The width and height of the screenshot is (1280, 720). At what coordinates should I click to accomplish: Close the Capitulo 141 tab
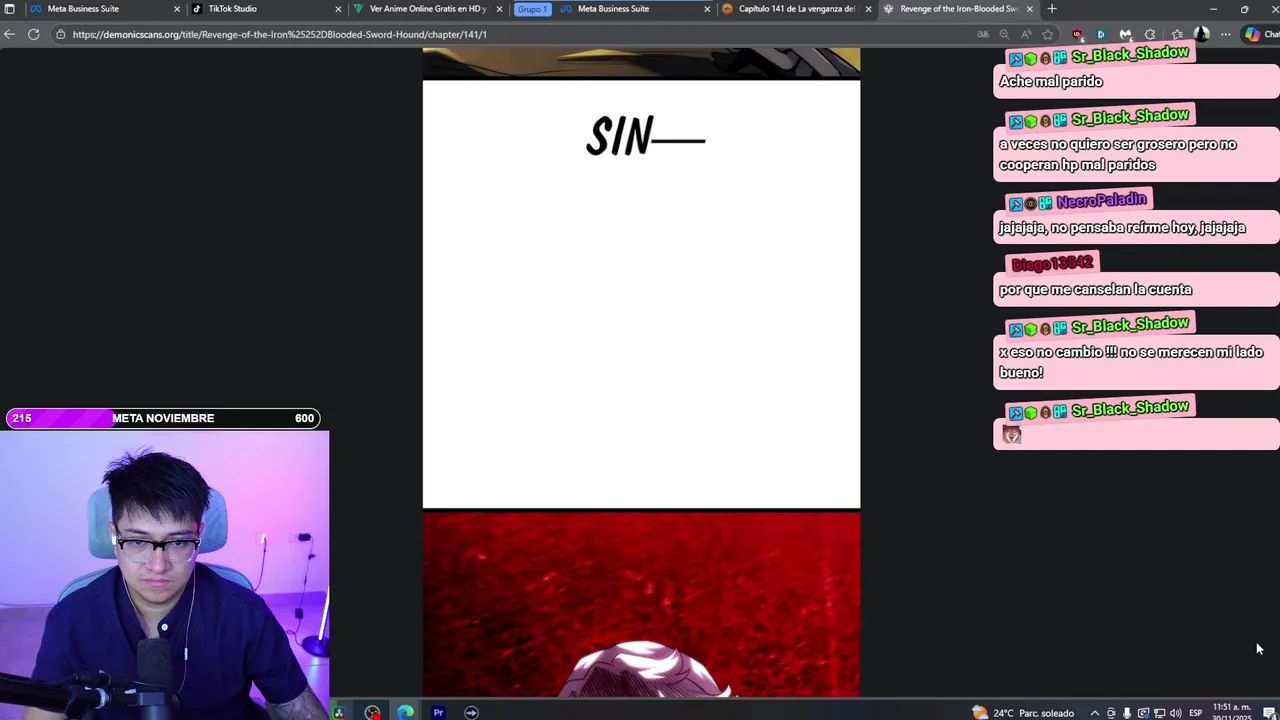coord(868,9)
